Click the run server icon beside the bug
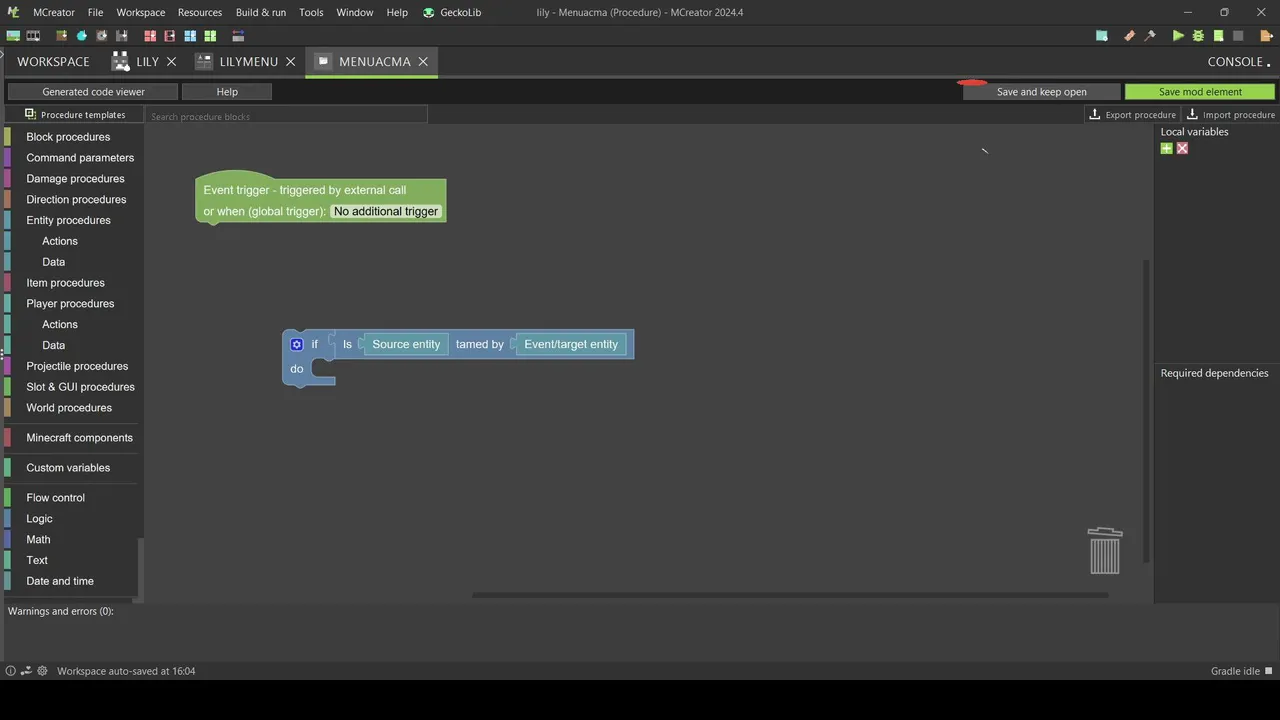 [1218, 36]
